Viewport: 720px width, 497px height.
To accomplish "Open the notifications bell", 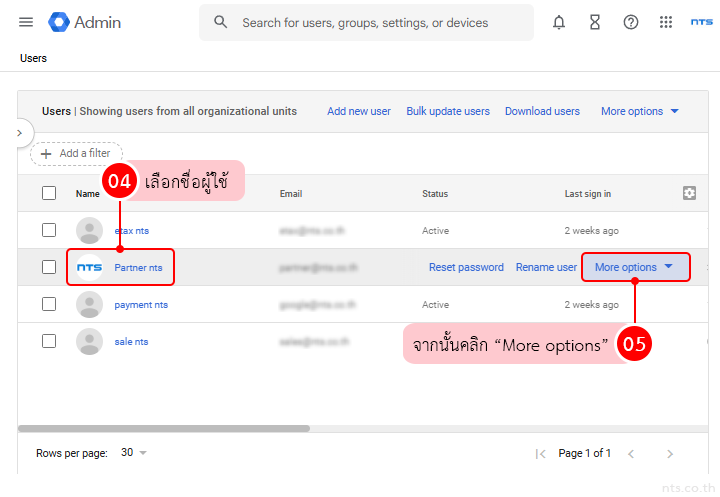I will (x=559, y=22).
